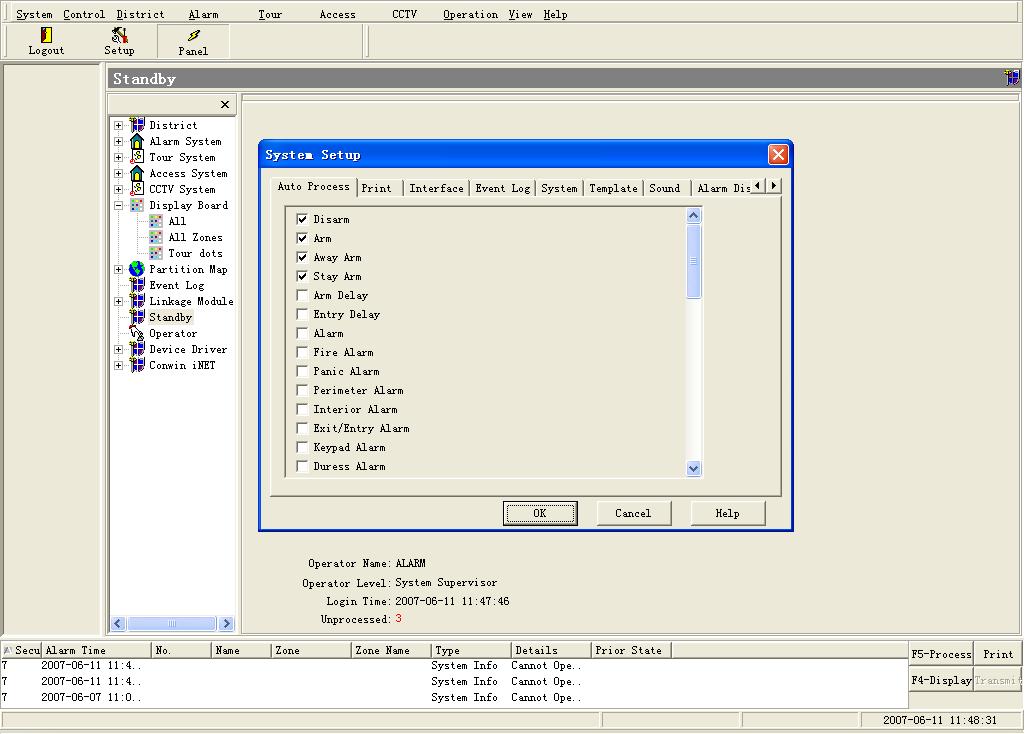This screenshot has height=734, width=1026.
Task: Click the dialog Help button
Action: [x=728, y=513]
